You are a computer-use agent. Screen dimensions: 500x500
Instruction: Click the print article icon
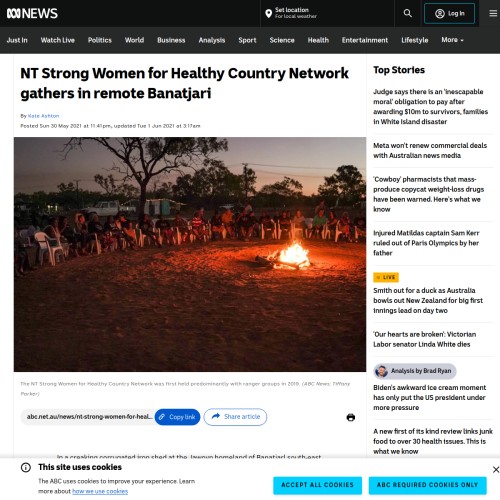(x=351, y=417)
